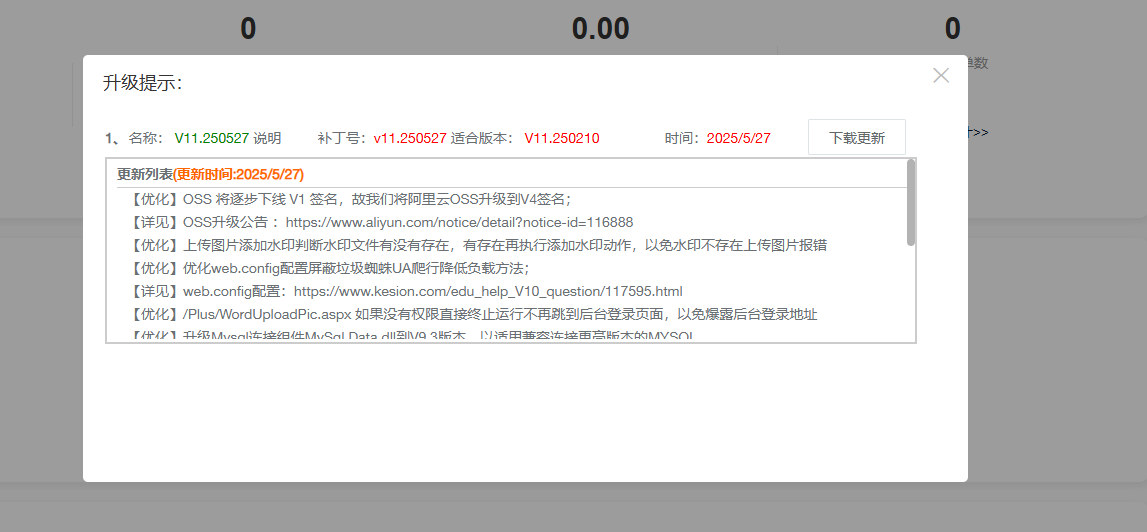Select the web.config 屏蔽垃圾蜘蛛 entry line

tap(329, 268)
